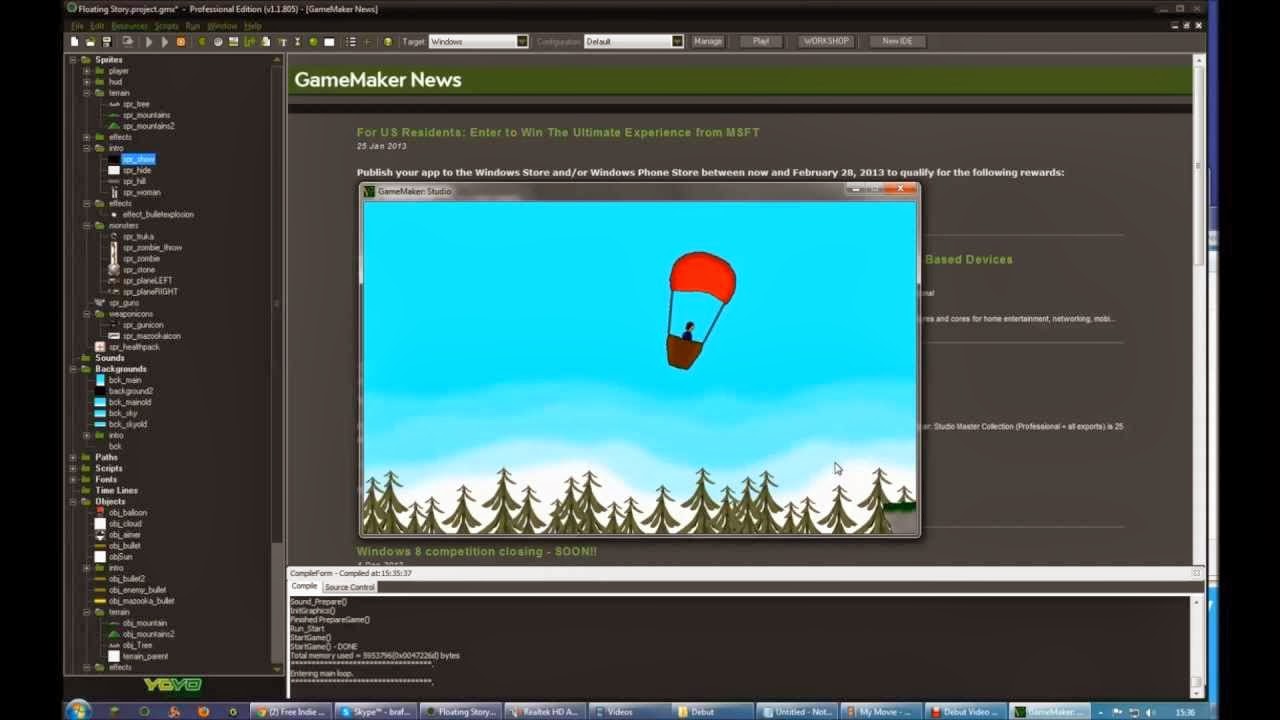The height and width of the screenshot is (720, 1280).
Task: Expand the Paths folder
Action: click(73, 457)
